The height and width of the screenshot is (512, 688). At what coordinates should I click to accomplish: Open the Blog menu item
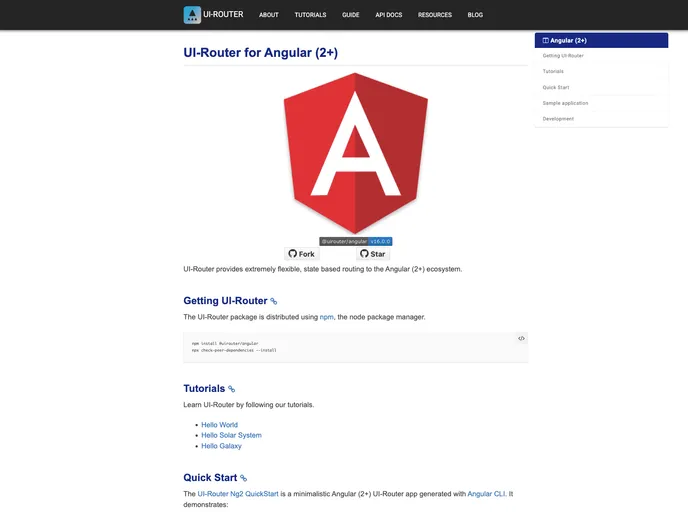[475, 15]
